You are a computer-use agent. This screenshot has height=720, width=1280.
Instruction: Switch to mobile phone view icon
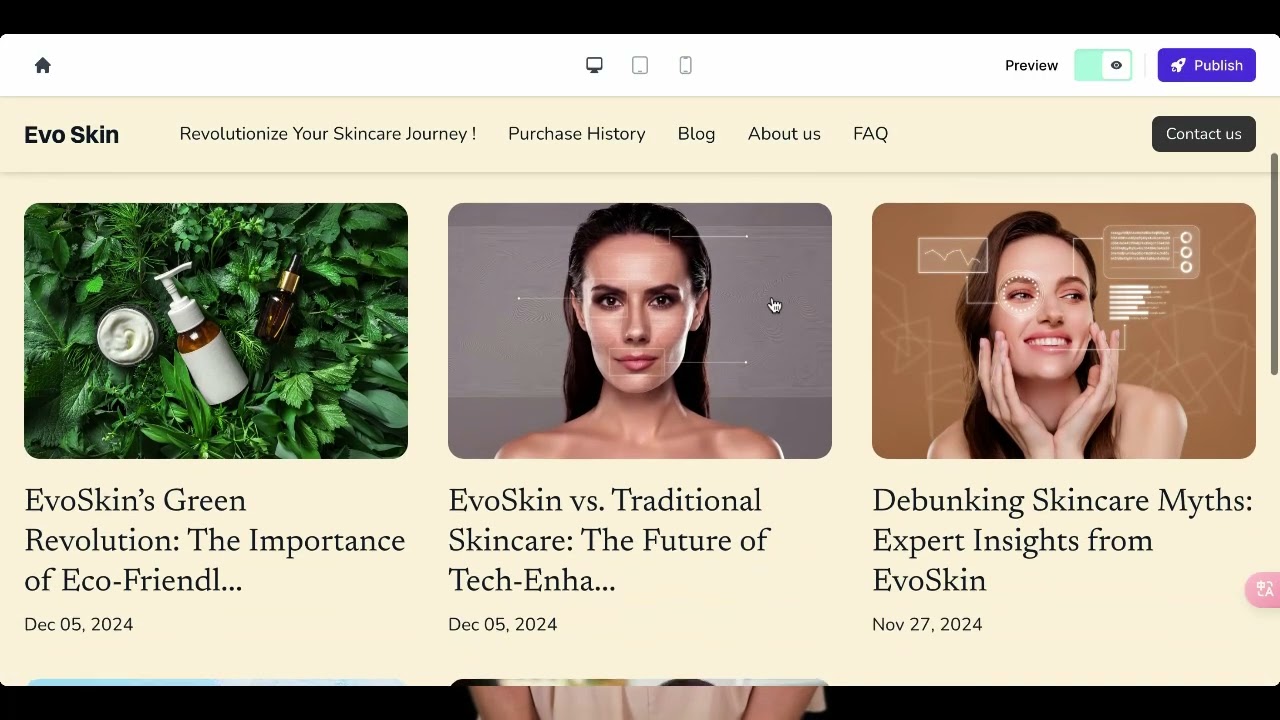pyautogui.click(x=686, y=65)
